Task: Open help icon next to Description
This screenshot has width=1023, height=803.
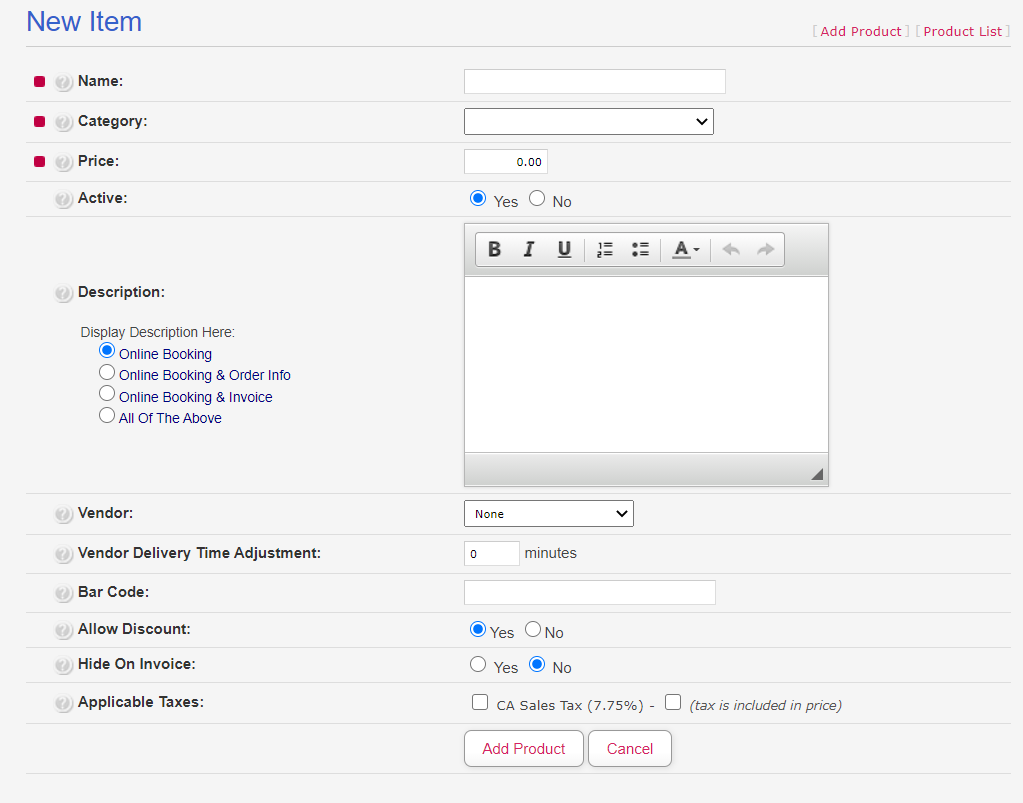Action: coord(63,293)
